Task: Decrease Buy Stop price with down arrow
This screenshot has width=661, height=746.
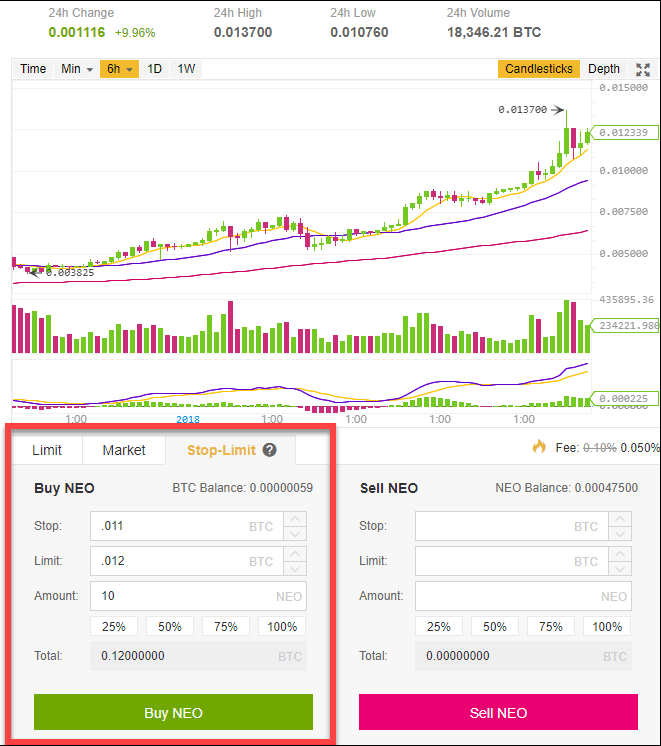Action: (295, 533)
